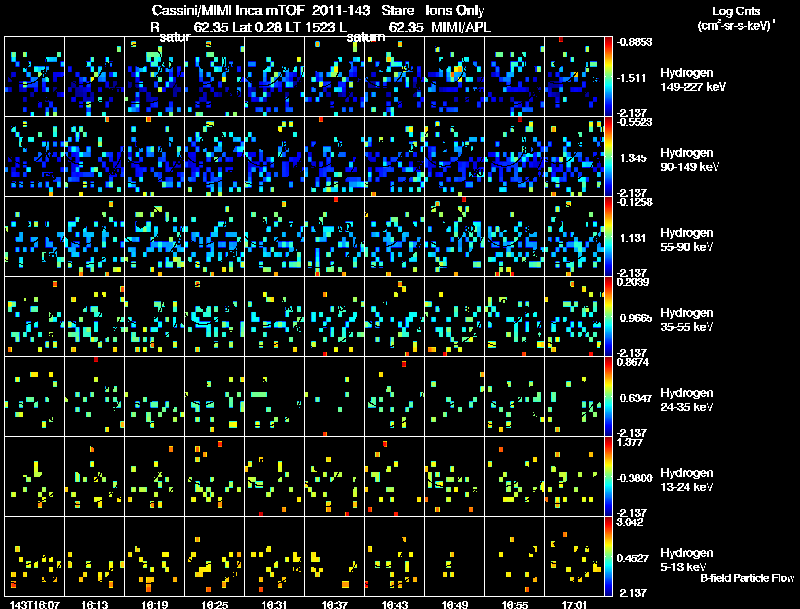
Task: Select the 35-55 keV panel at 16:43
Action: 394,317
